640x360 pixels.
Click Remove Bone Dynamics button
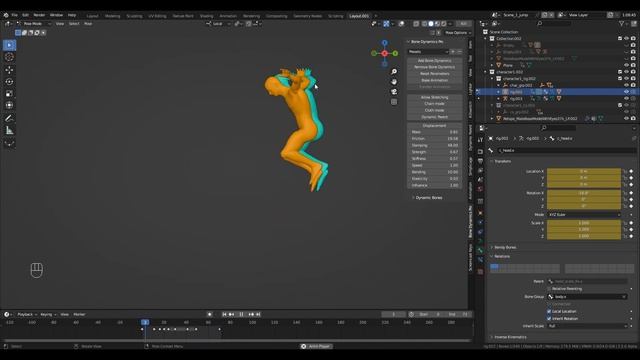pos(435,67)
